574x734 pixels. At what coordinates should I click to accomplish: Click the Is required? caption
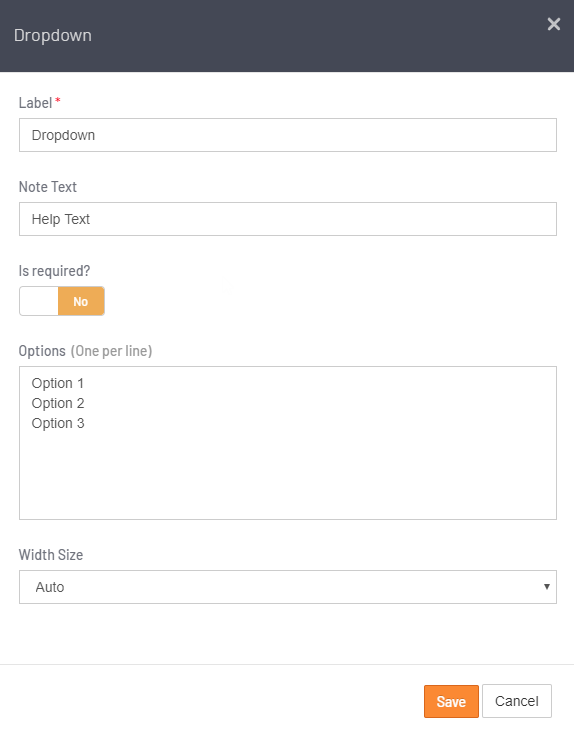(x=54, y=271)
